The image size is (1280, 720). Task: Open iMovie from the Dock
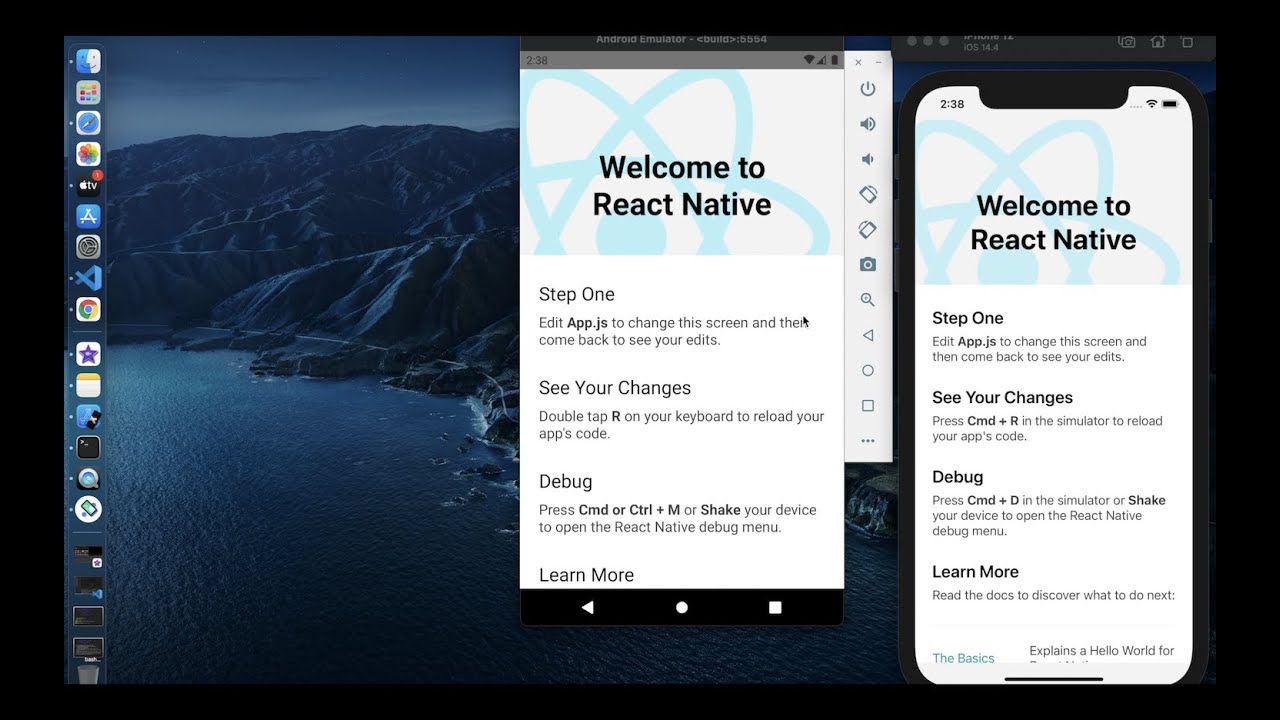pyautogui.click(x=88, y=354)
